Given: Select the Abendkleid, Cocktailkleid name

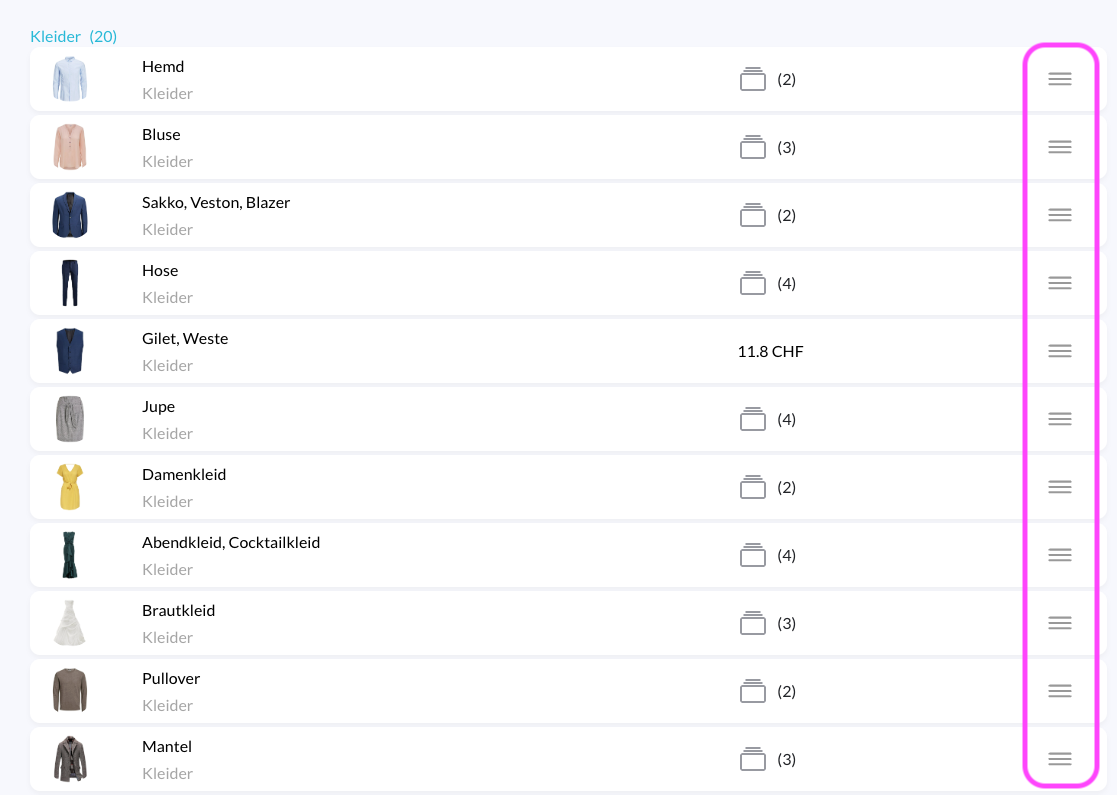Looking at the screenshot, I should [x=231, y=543].
